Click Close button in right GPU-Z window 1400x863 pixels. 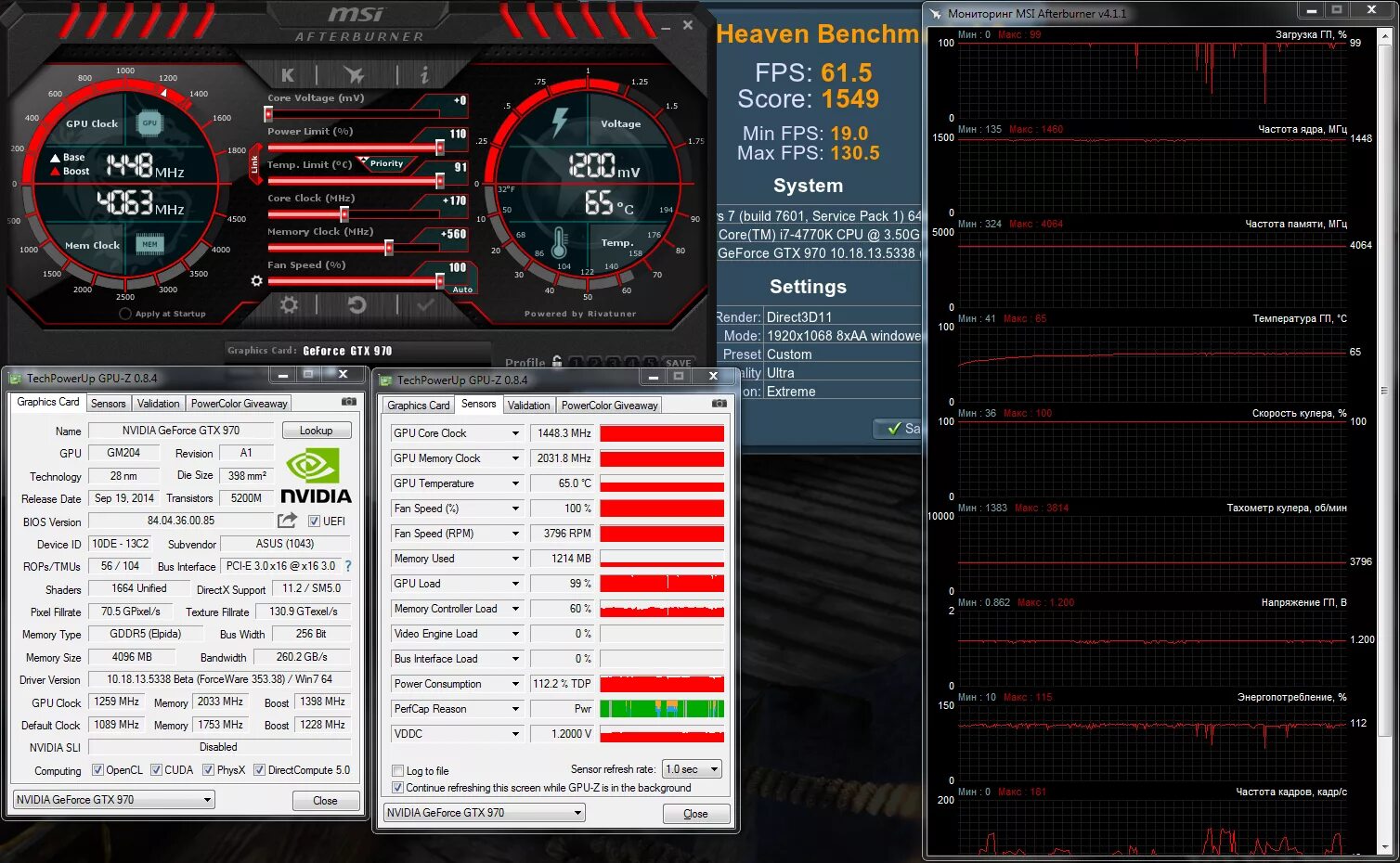(x=695, y=814)
